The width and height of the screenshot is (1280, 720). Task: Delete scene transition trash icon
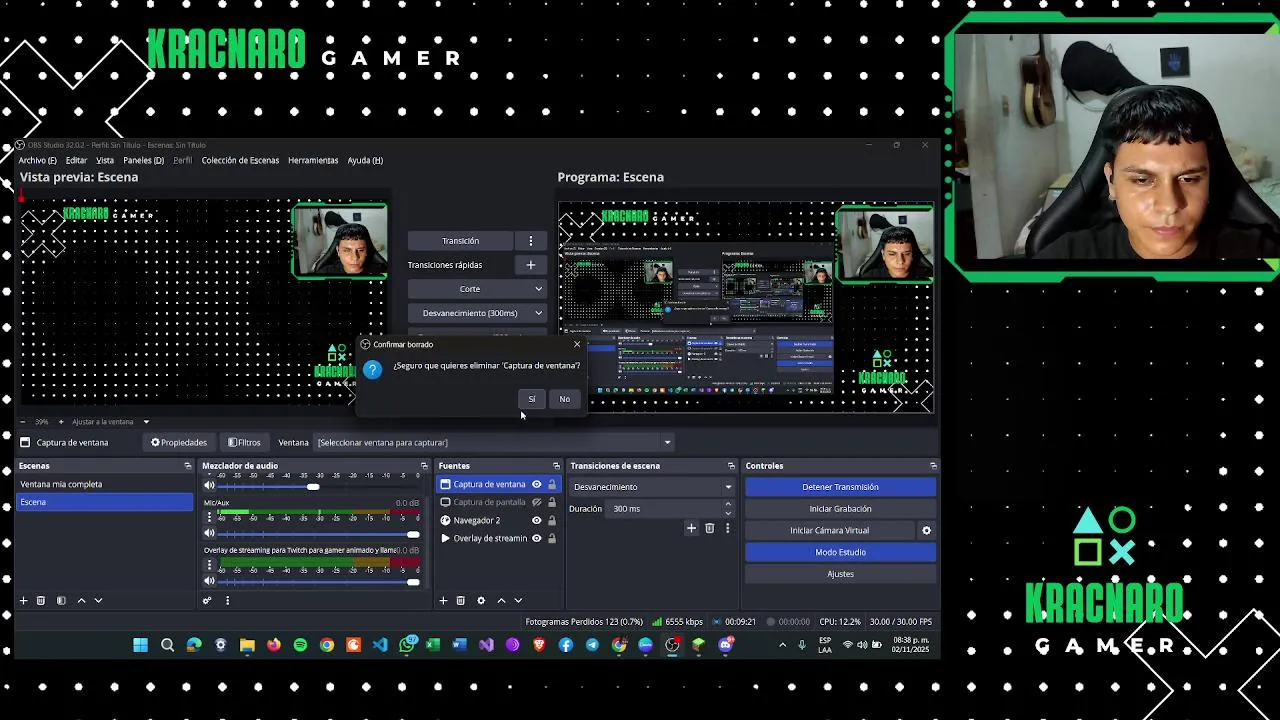point(710,528)
